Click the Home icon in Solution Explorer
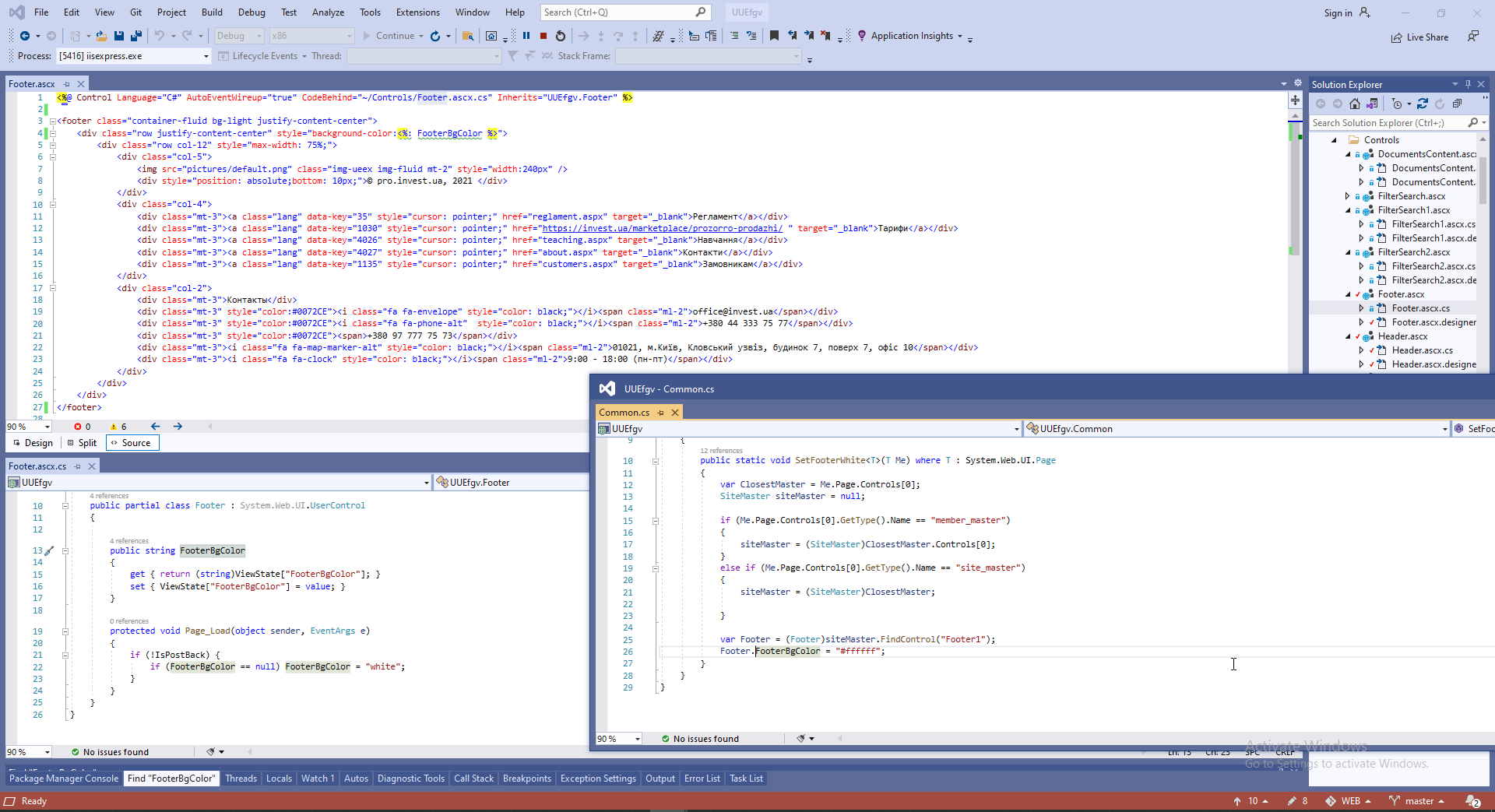The width and height of the screenshot is (1495, 812). [x=1355, y=104]
